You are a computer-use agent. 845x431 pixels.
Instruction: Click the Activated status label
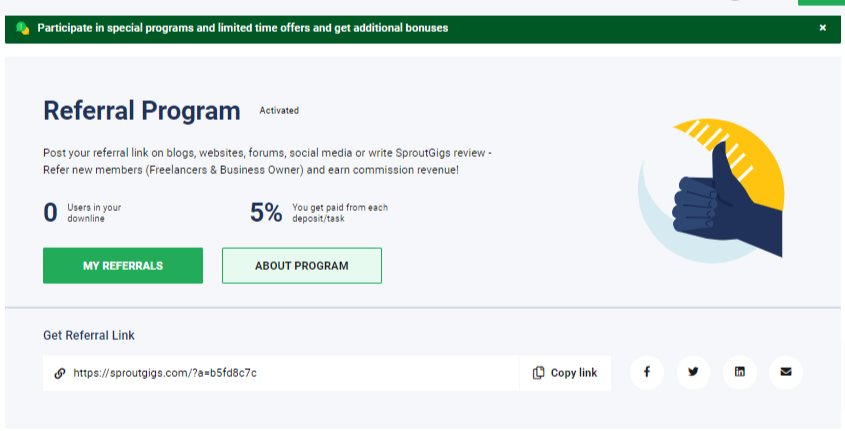coord(279,110)
